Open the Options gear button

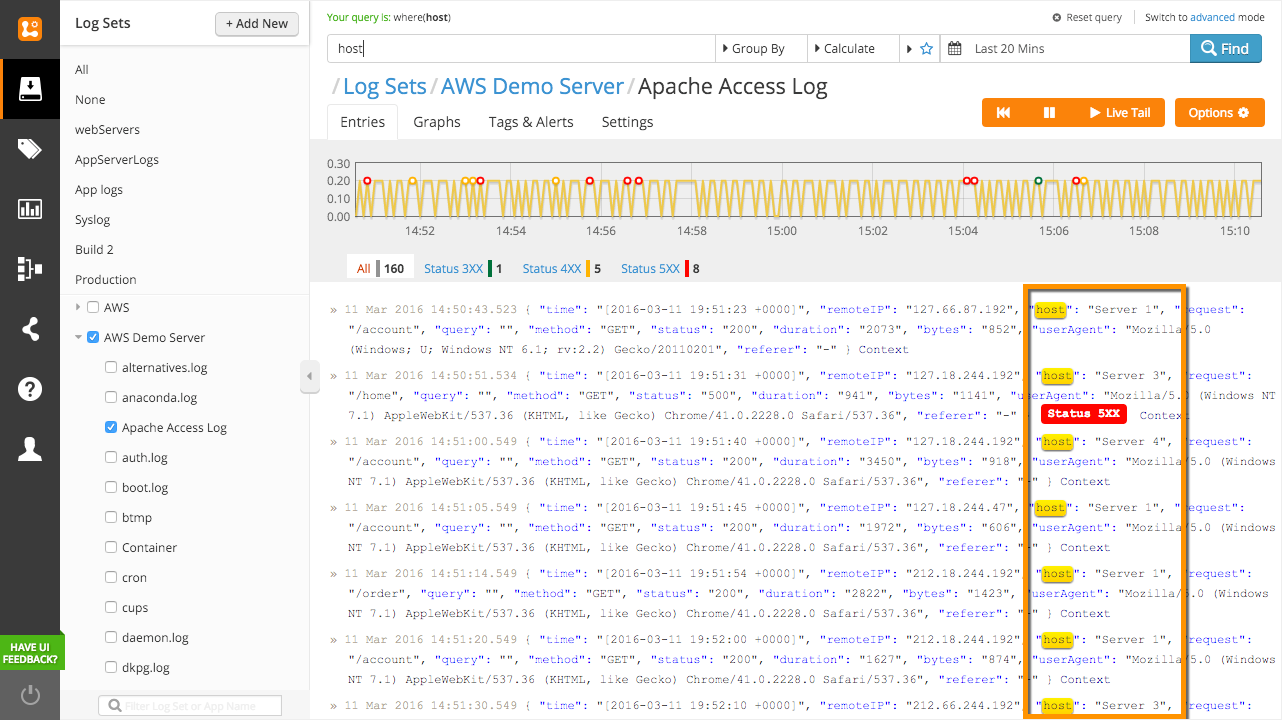[x=1219, y=113]
